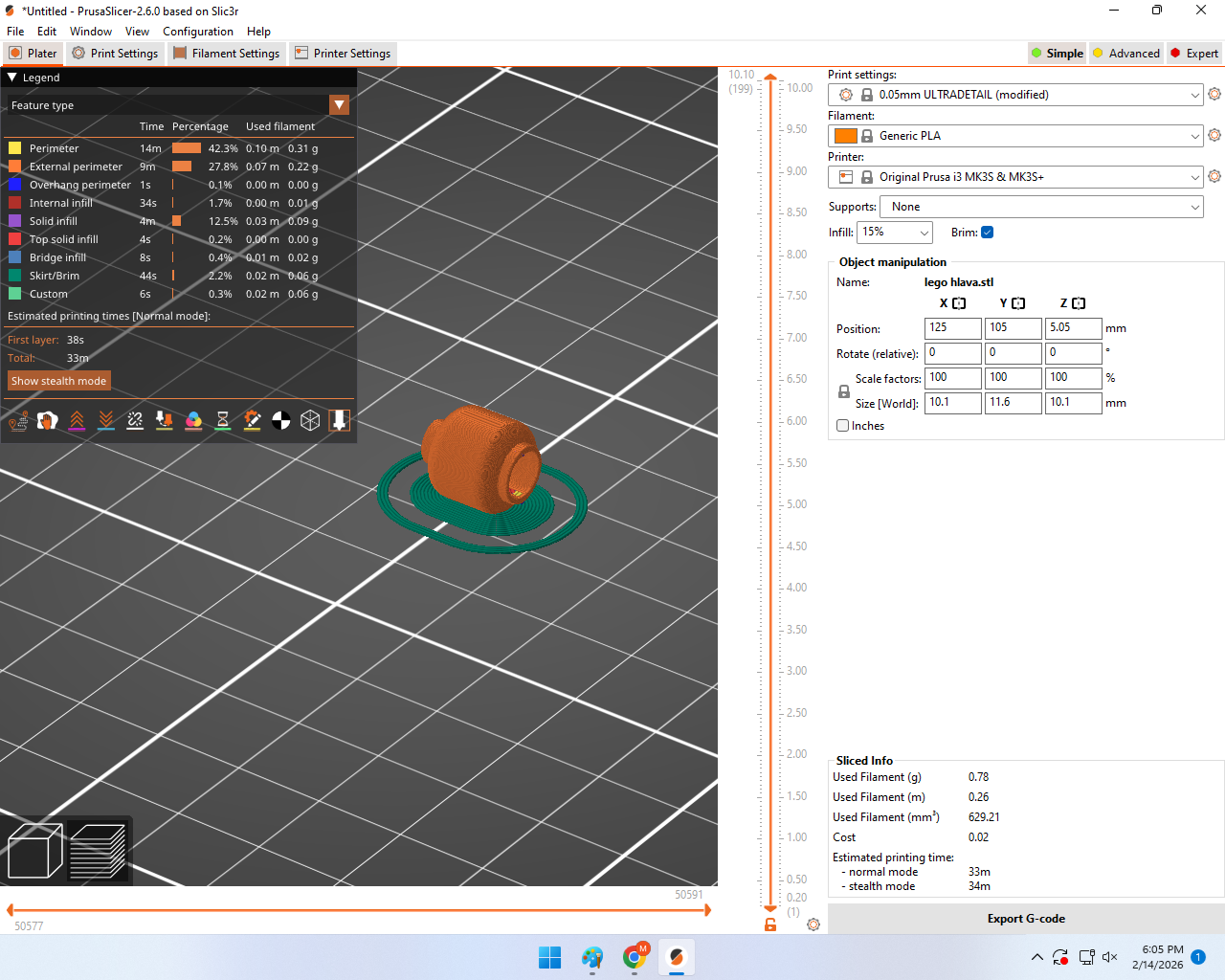The height and width of the screenshot is (980, 1225).
Task: Collapse the Legend panel
Action: (x=12, y=78)
